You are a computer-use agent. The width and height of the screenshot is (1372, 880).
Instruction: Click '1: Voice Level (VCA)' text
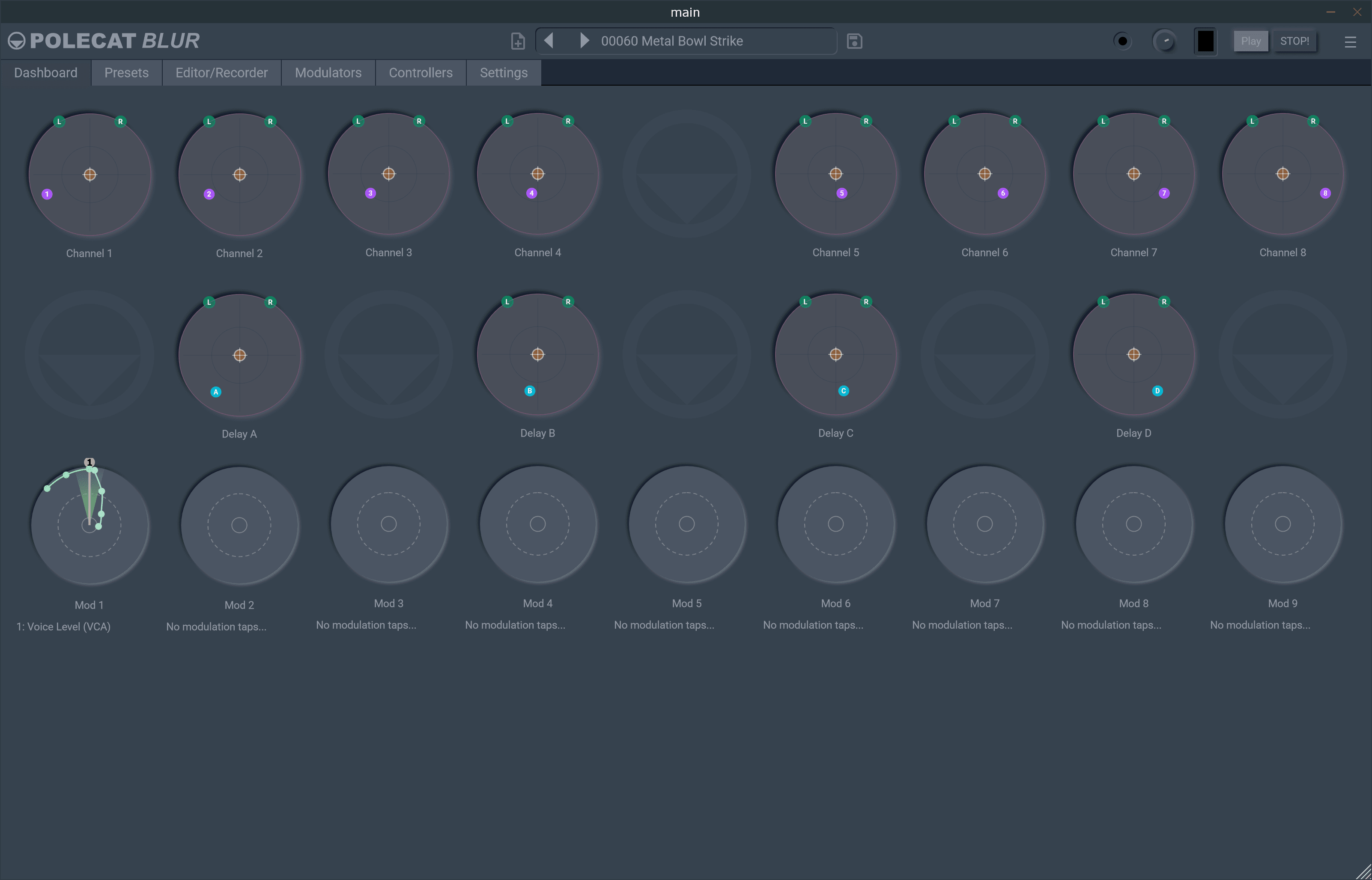click(x=63, y=627)
